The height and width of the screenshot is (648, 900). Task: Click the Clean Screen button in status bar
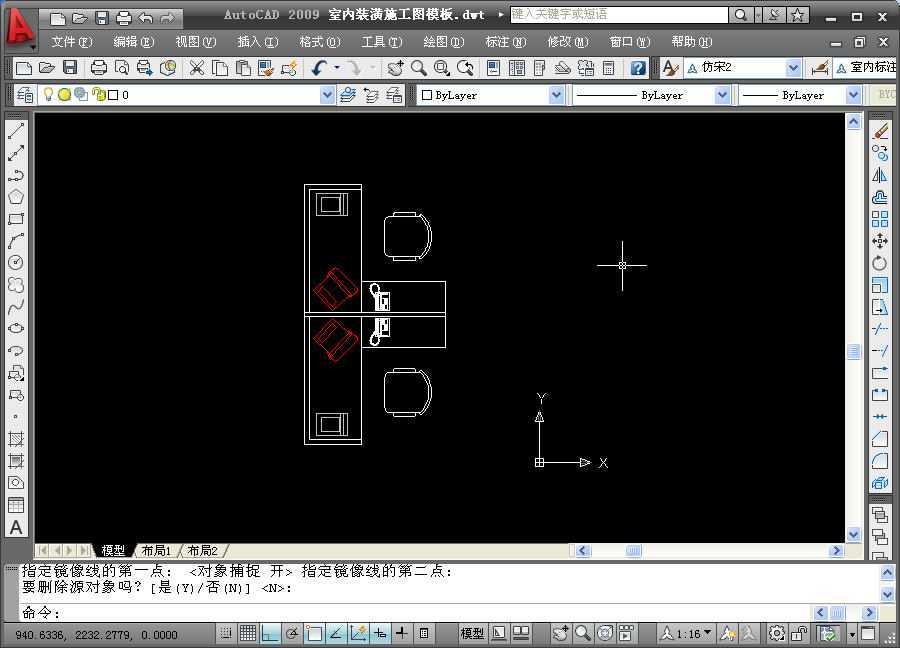pos(868,634)
